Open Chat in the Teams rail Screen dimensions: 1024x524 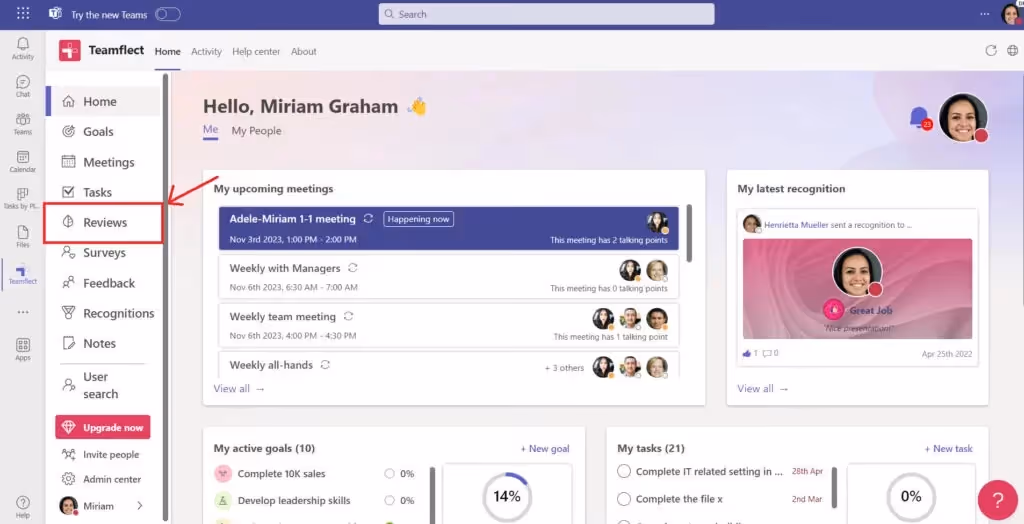(x=23, y=86)
